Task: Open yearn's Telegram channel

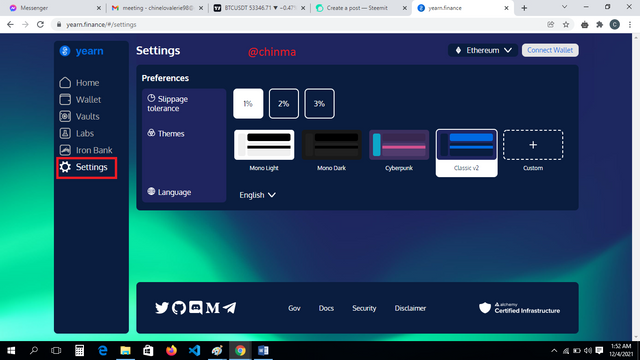Action: pyautogui.click(x=229, y=308)
